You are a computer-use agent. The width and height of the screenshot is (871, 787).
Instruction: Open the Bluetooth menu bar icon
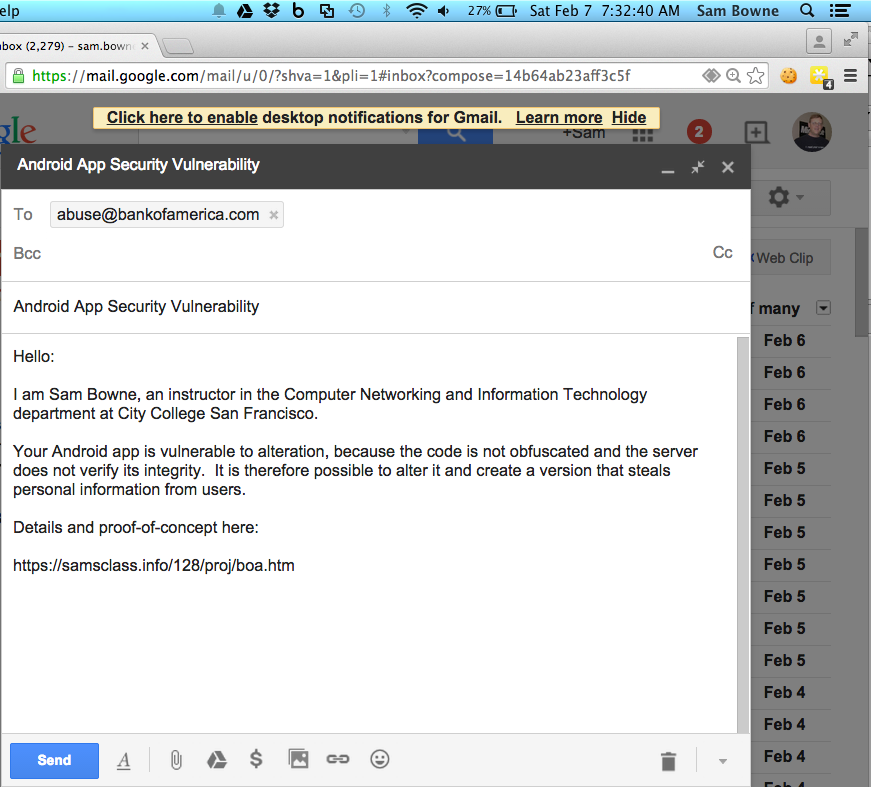point(387,11)
